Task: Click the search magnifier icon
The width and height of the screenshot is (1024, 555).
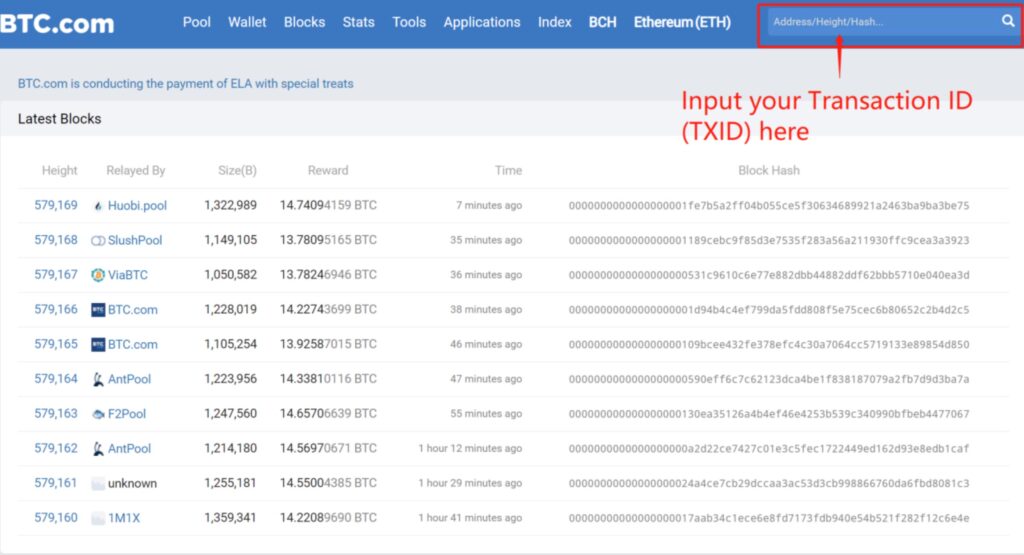Action: point(1008,21)
